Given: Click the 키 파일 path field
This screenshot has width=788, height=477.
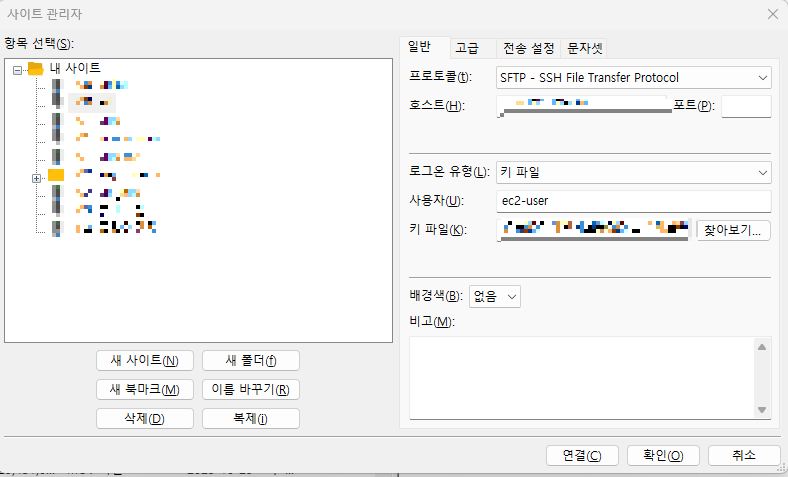Looking at the screenshot, I should point(594,230).
